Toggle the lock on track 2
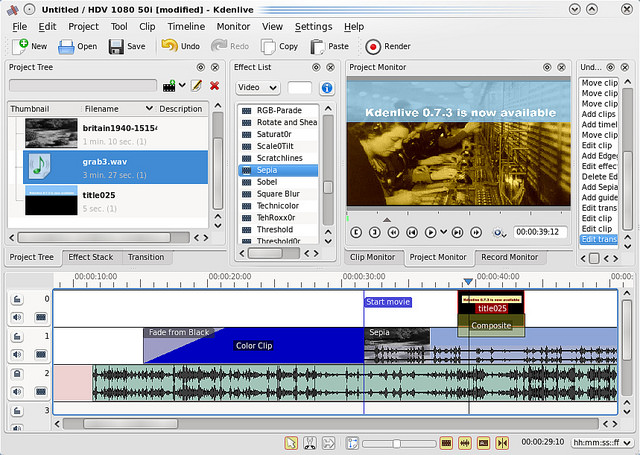The width and height of the screenshot is (640, 455). pyautogui.click(x=18, y=373)
